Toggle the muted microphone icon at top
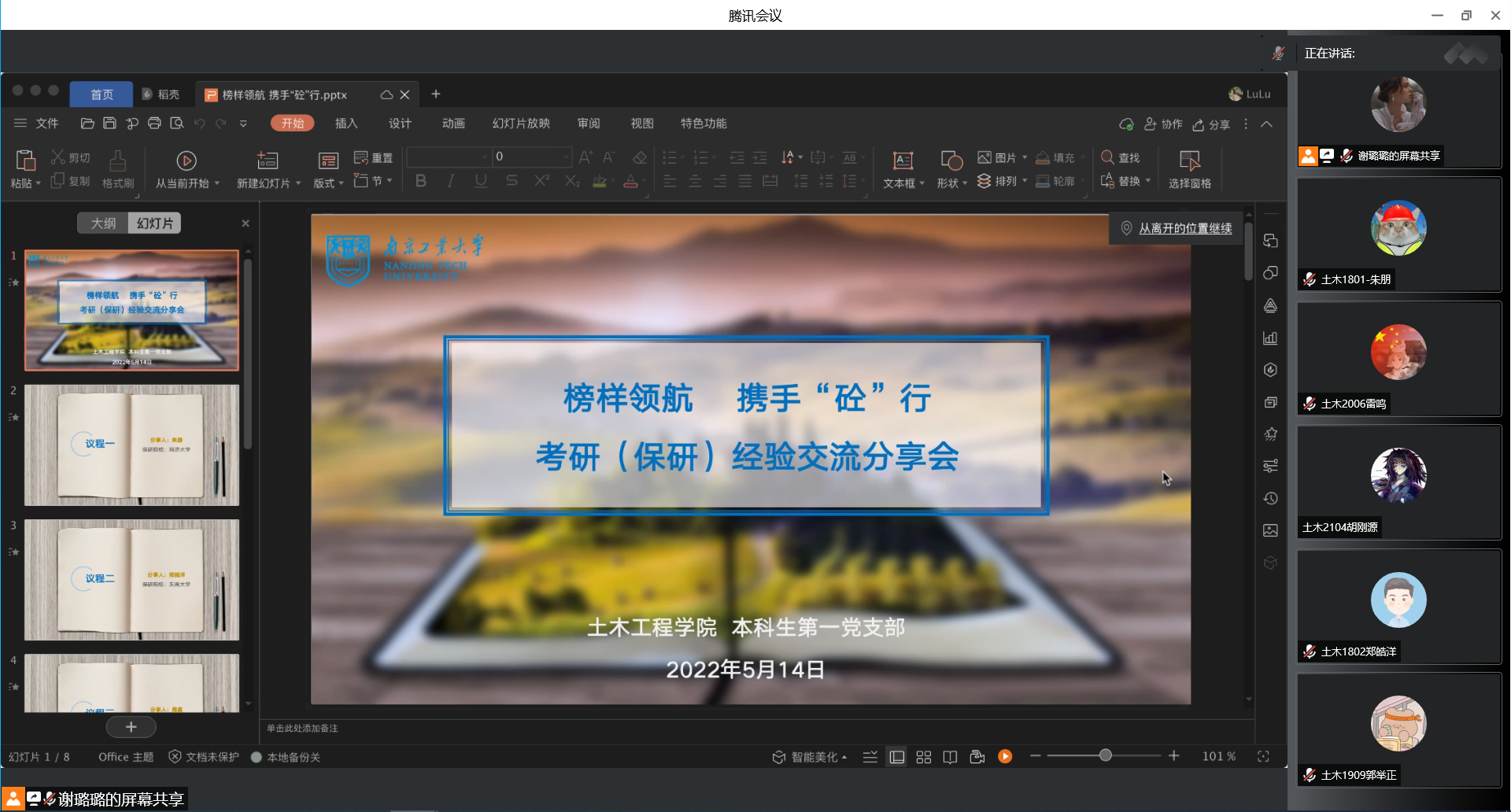 click(x=1278, y=53)
